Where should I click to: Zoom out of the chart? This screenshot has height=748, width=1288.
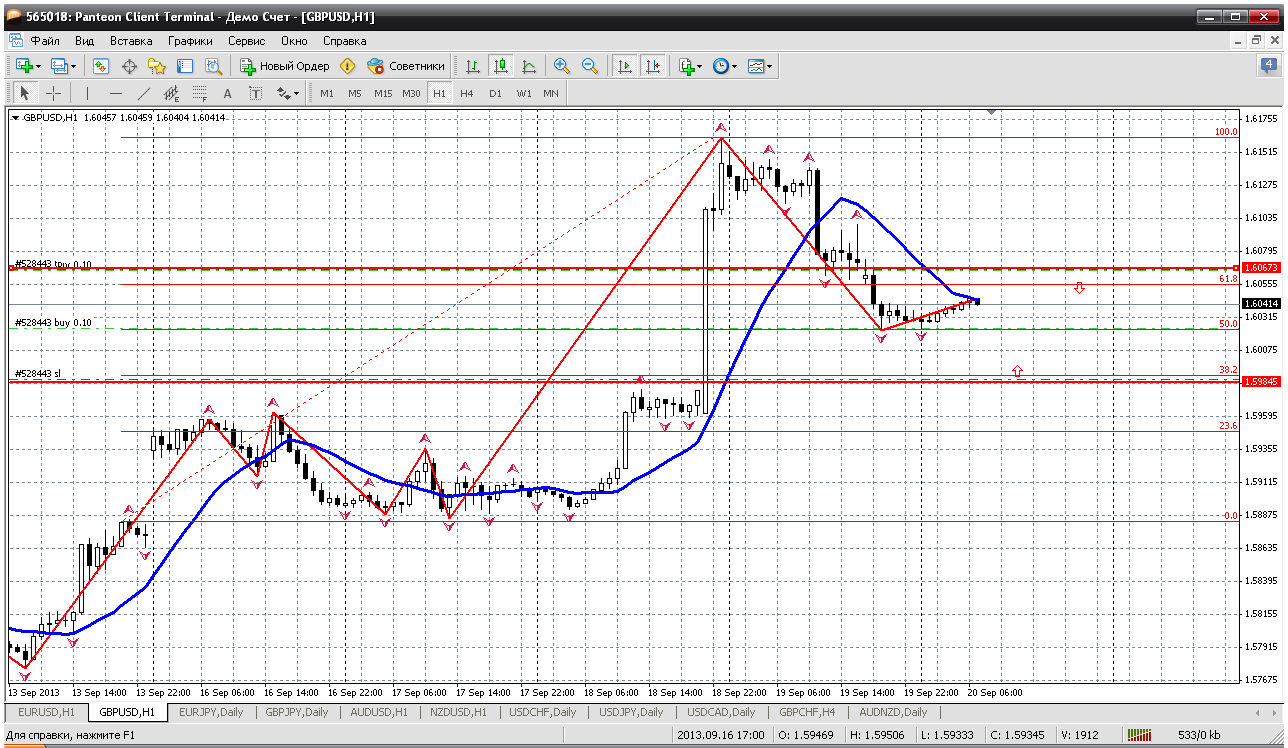point(590,66)
